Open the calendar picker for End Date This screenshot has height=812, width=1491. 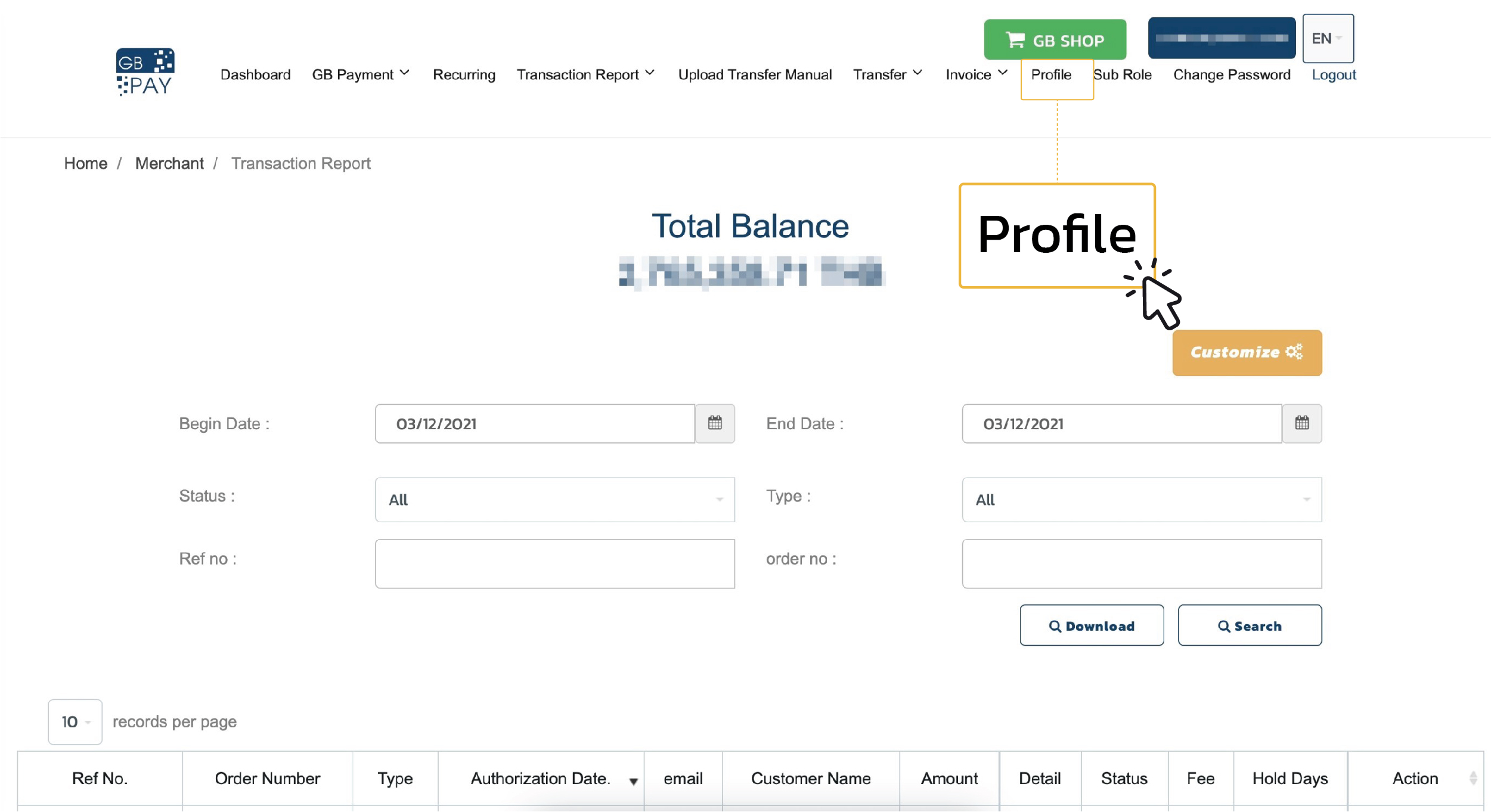[1303, 423]
